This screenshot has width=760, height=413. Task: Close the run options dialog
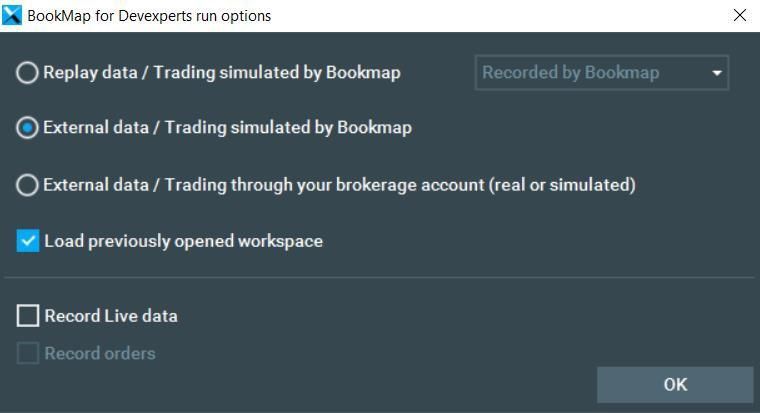pyautogui.click(x=740, y=15)
